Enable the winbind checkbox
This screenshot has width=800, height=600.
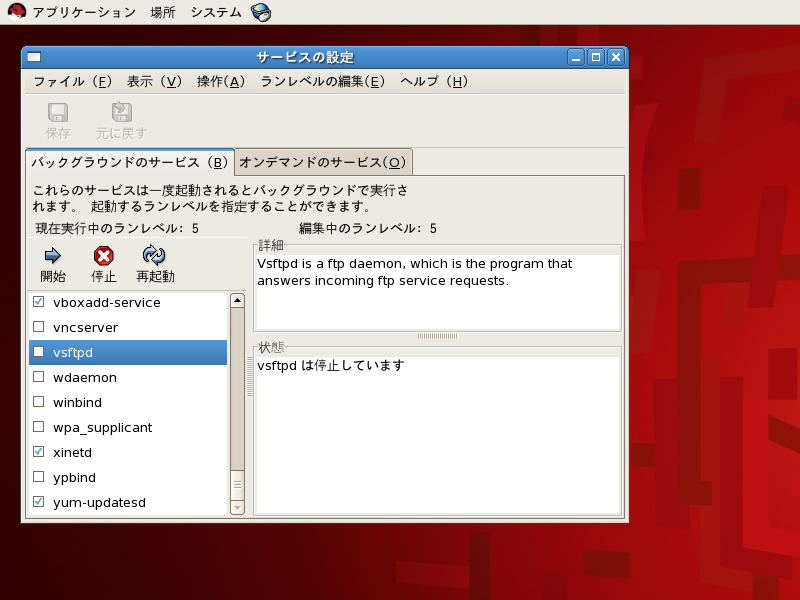(x=38, y=402)
